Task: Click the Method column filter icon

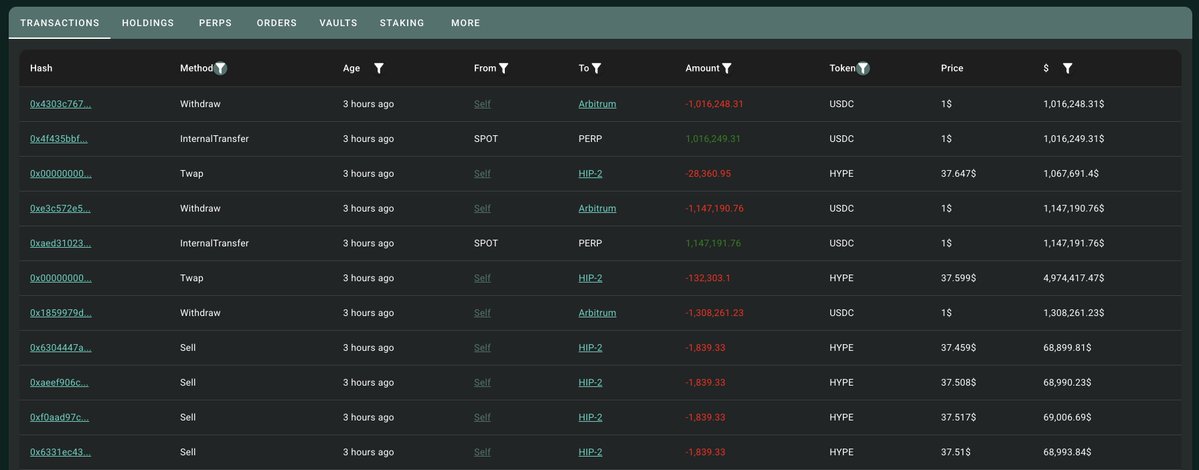Action: pos(221,68)
